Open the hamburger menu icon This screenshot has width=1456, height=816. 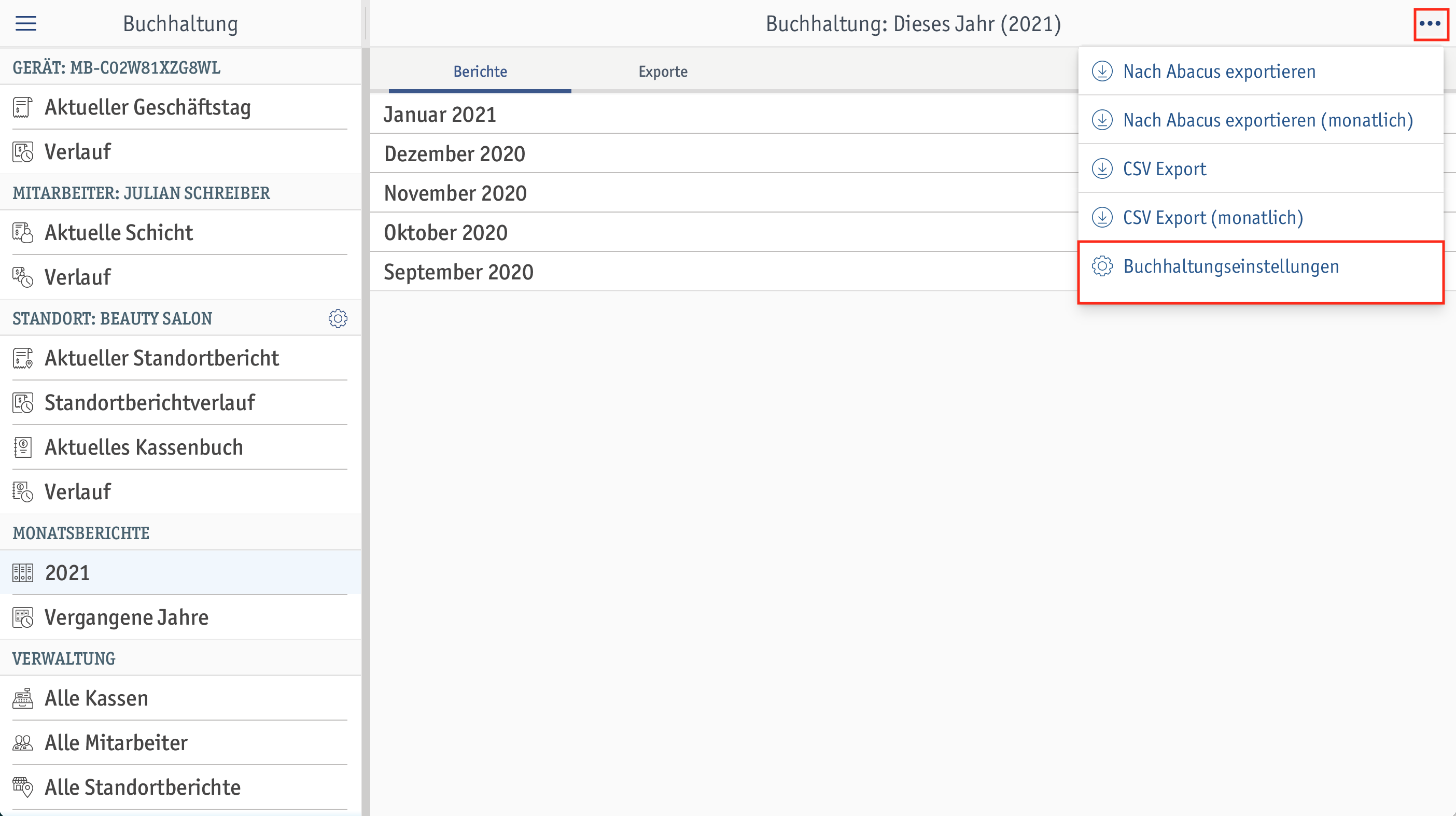(x=25, y=24)
